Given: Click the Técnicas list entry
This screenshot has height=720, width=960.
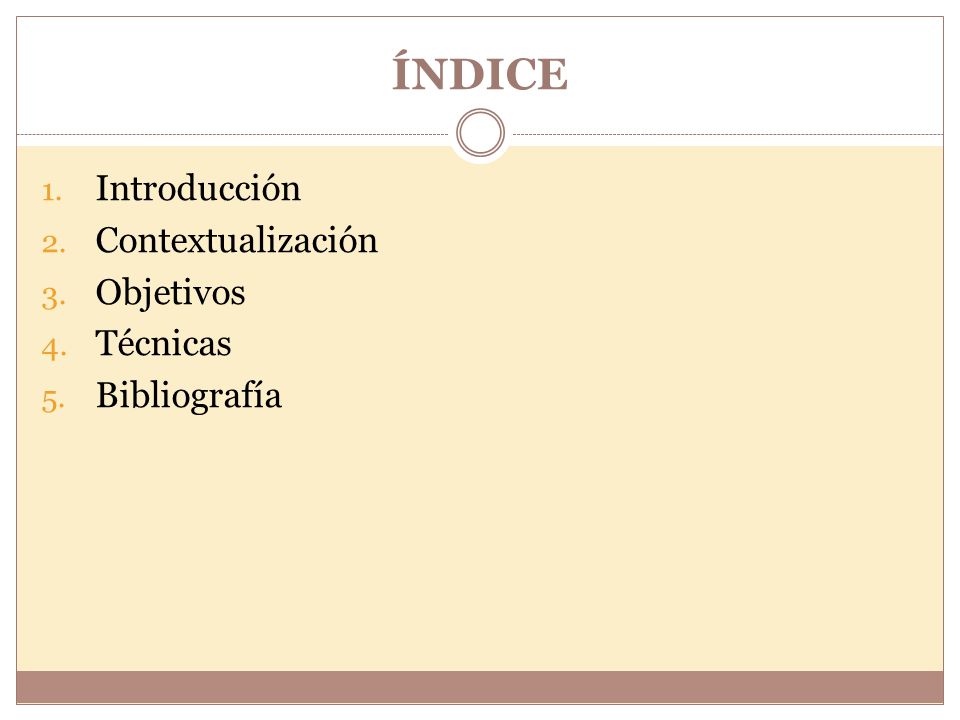Looking at the screenshot, I should pos(163,343).
